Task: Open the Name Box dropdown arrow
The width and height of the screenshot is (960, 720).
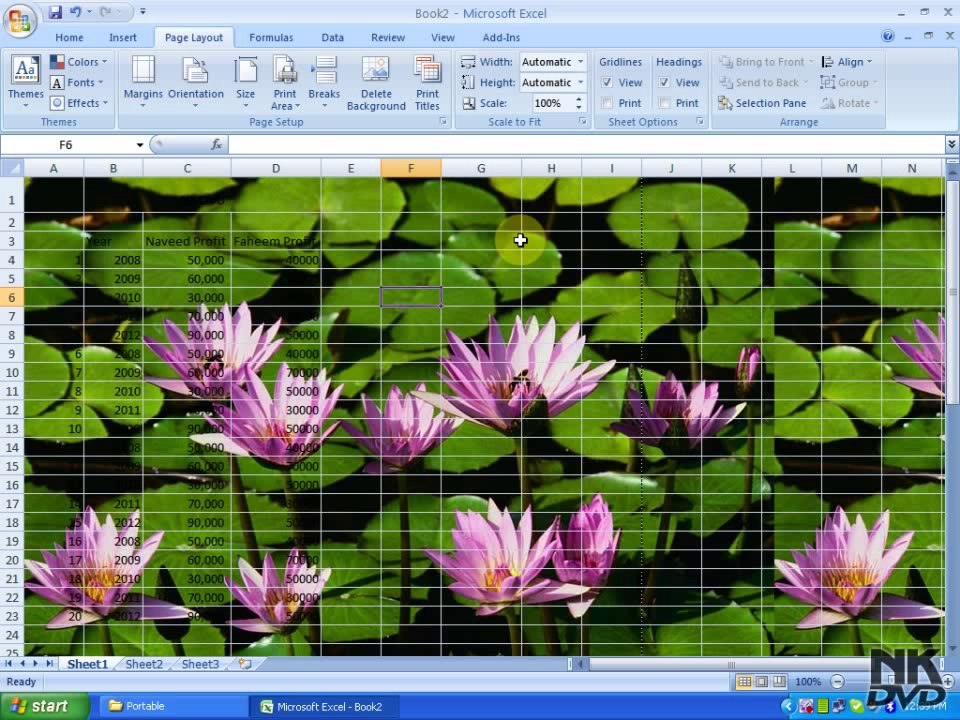Action: click(x=140, y=144)
